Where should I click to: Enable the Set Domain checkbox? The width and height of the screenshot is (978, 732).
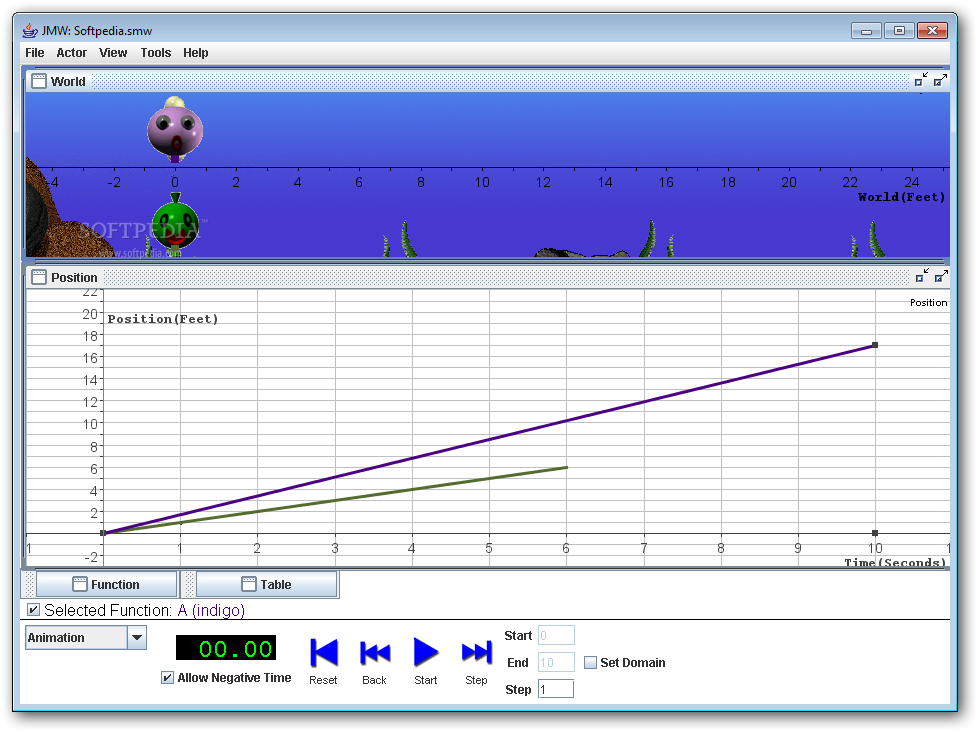590,663
